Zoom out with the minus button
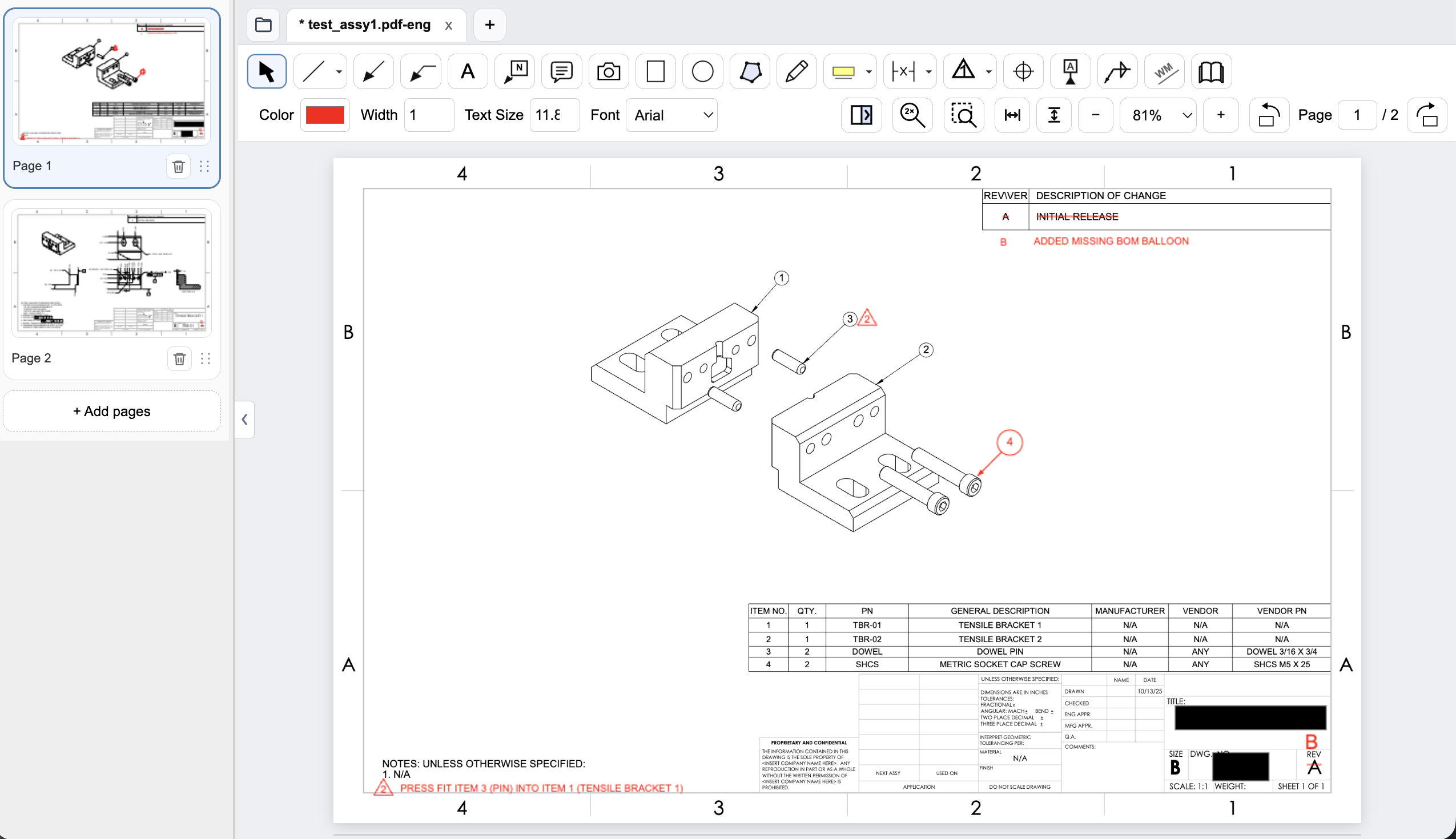The image size is (1456, 839). [x=1095, y=115]
